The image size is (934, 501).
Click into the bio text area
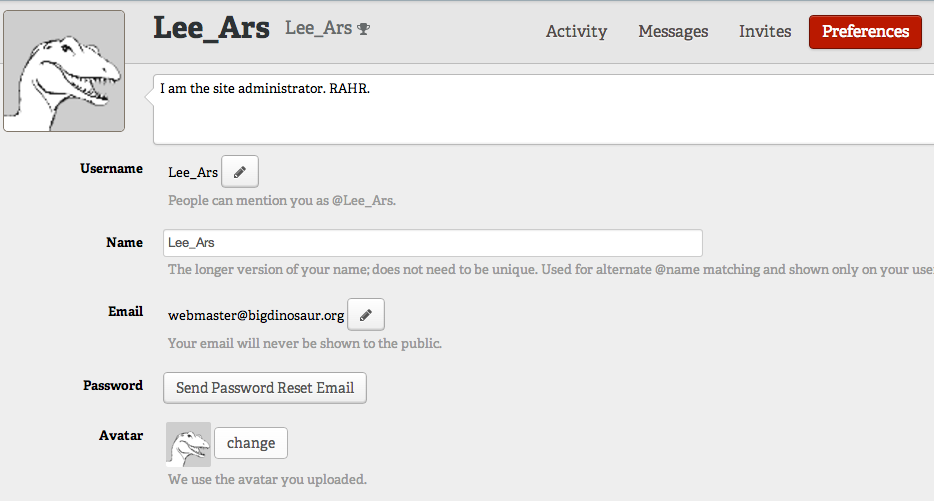(543, 109)
